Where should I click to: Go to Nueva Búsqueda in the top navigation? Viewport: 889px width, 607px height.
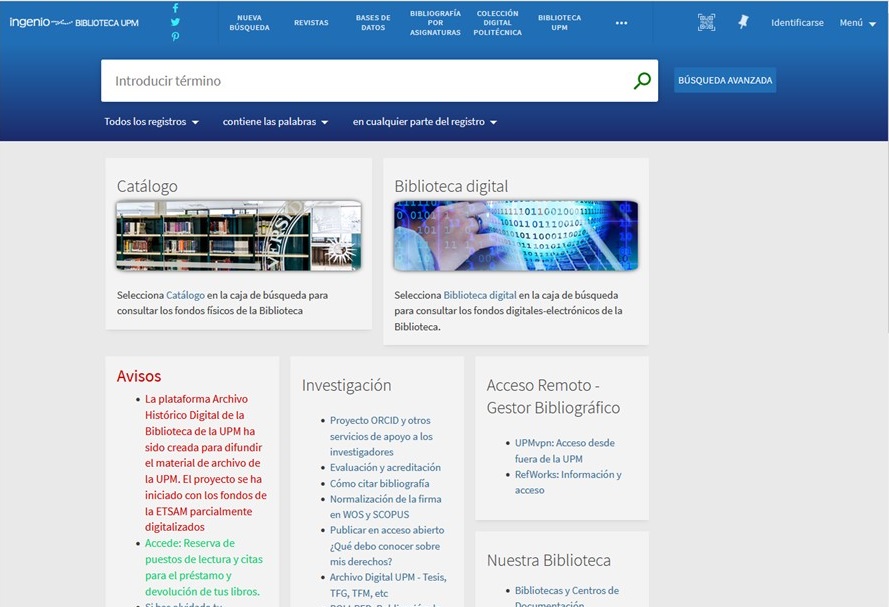249,23
